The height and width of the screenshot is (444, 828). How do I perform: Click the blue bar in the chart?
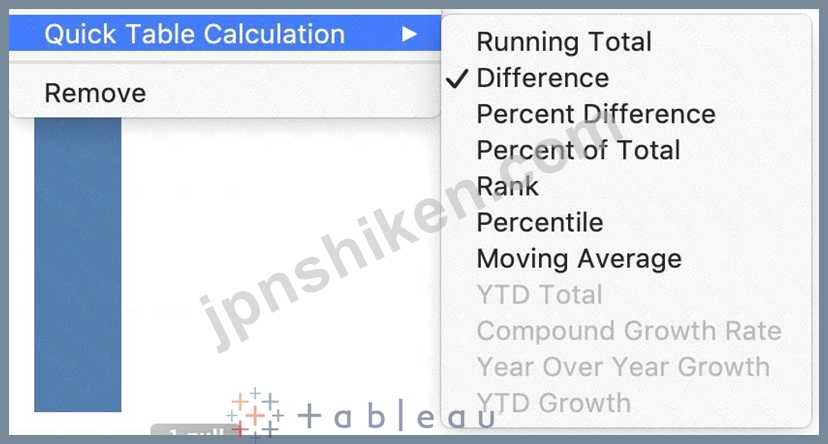coord(78,264)
